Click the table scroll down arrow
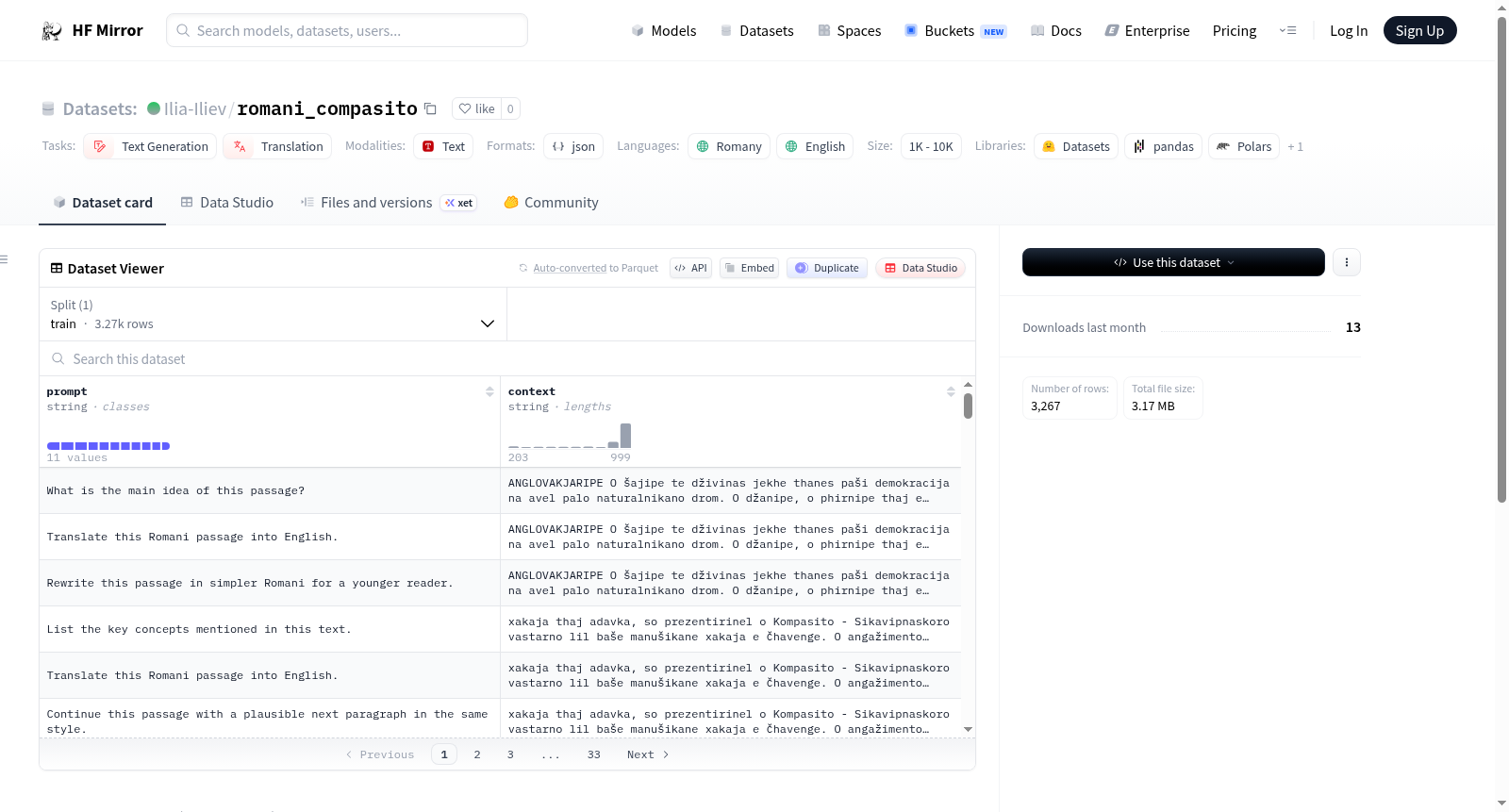Screen dimensions: 1509x812 pyautogui.click(x=968, y=729)
